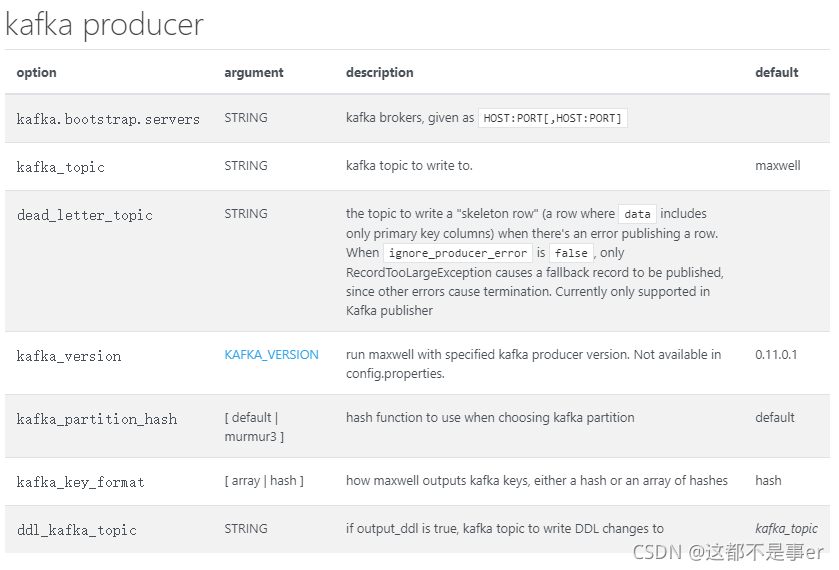The width and height of the screenshot is (839, 570).
Task: Select the kafka_version option name
Action: pos(68,356)
